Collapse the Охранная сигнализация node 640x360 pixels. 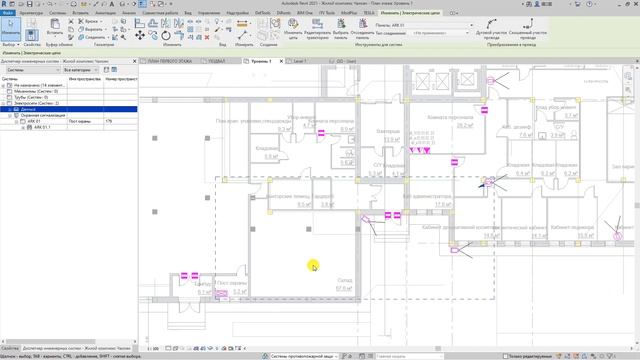(x=10, y=116)
